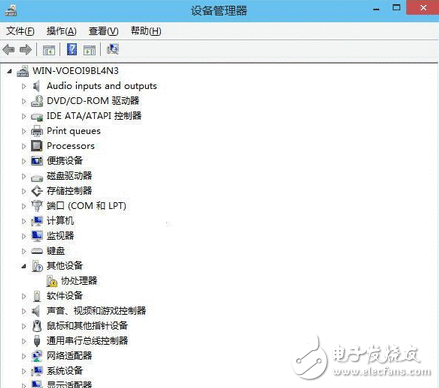Screen dimensions: 439x388
Task: Collapse the WIN-VOEOI9BL4N3 root node
Action: (10, 71)
